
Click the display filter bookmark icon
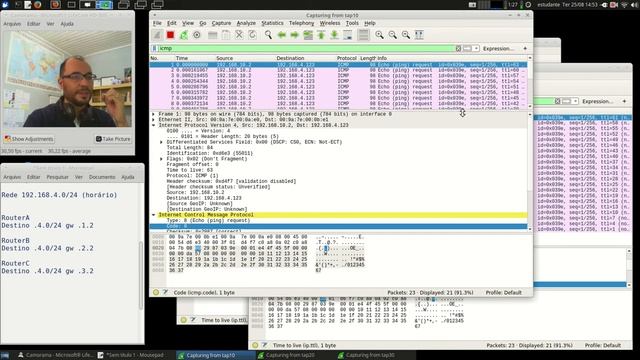[x=154, y=49]
